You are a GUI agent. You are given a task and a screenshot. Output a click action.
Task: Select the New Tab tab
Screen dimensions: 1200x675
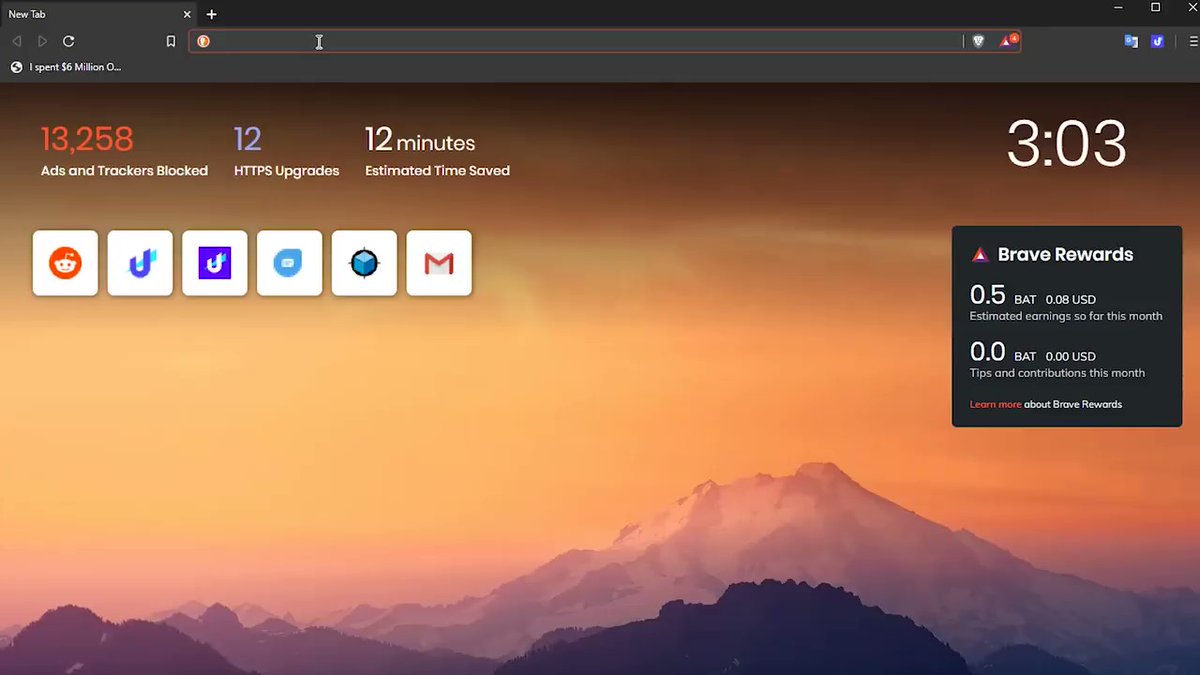pyautogui.click(x=98, y=14)
